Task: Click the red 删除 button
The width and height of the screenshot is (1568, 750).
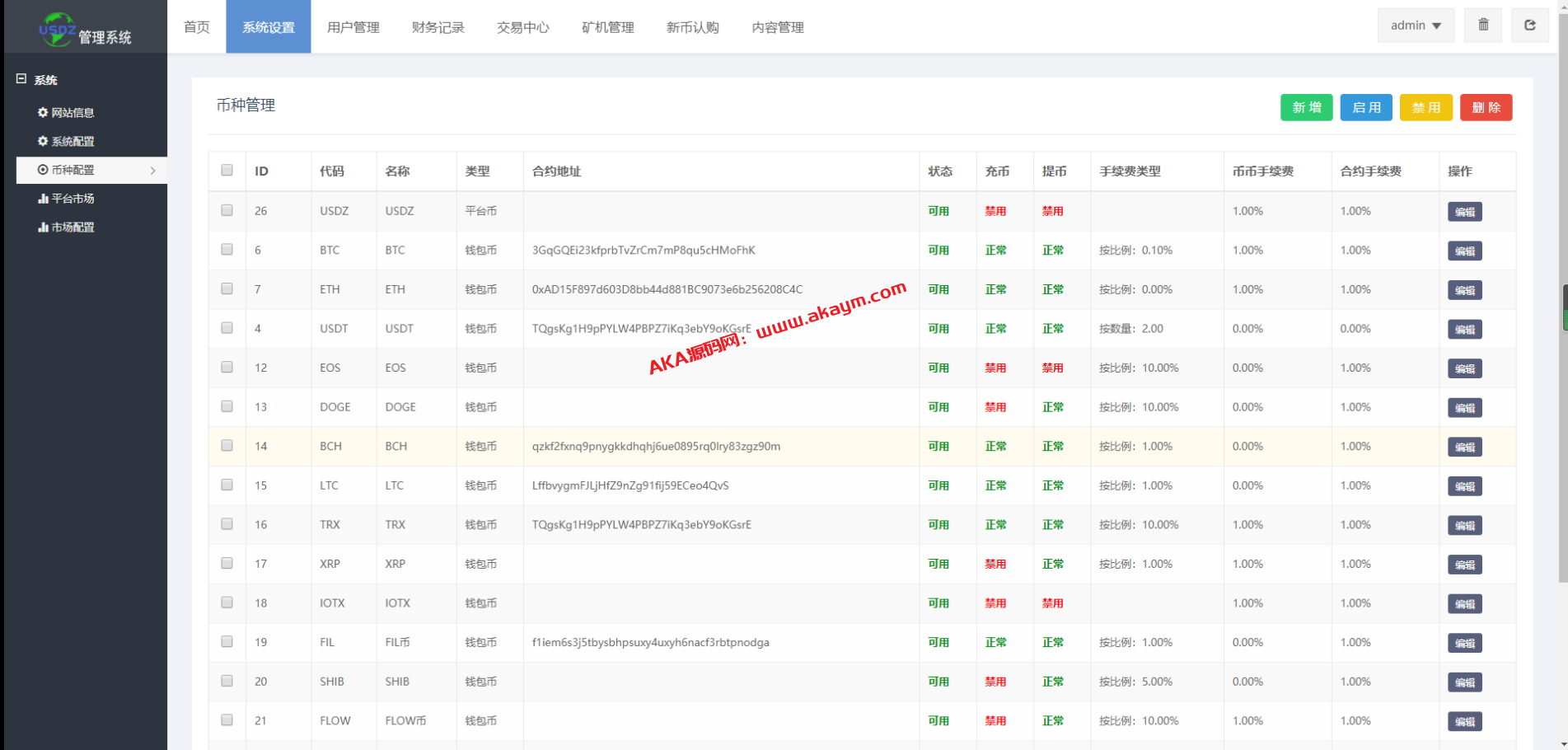Action: [1486, 108]
